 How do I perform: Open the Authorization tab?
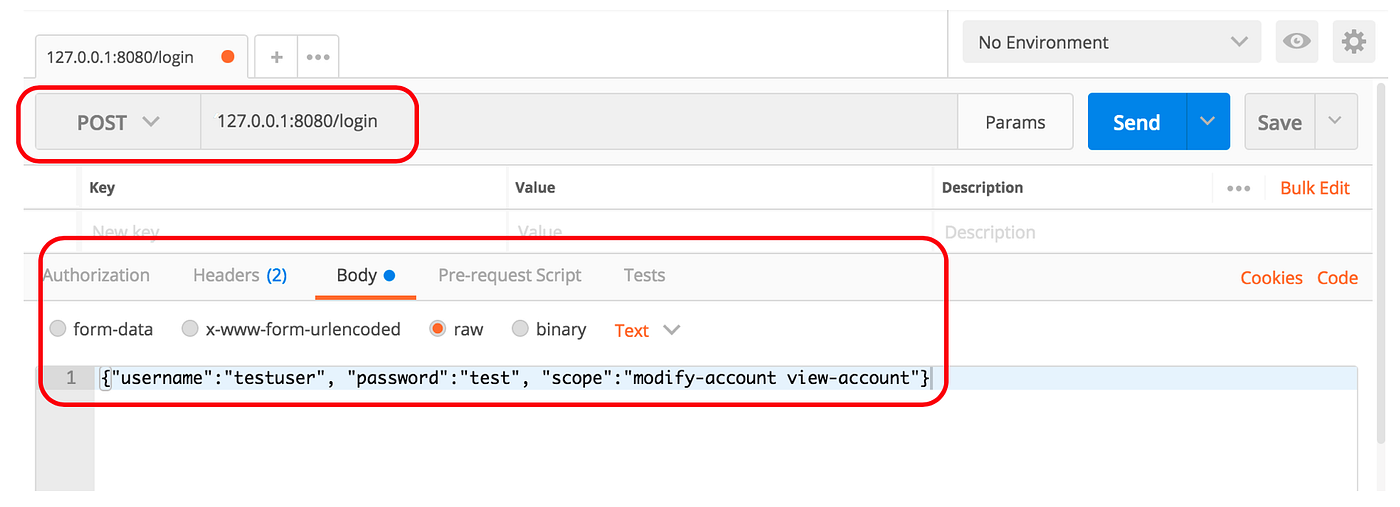96,275
